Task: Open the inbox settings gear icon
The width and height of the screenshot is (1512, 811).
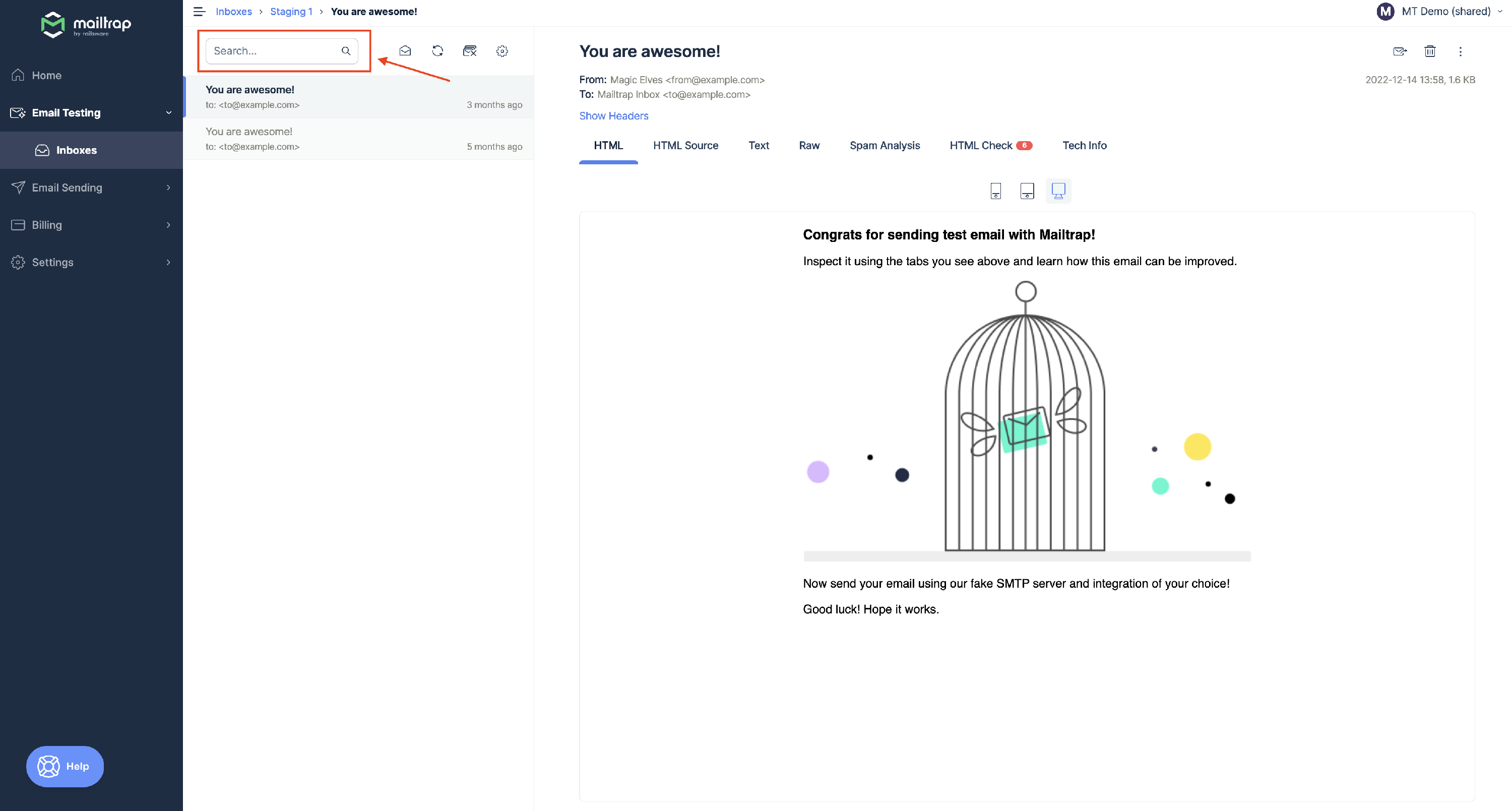Action: click(x=502, y=51)
